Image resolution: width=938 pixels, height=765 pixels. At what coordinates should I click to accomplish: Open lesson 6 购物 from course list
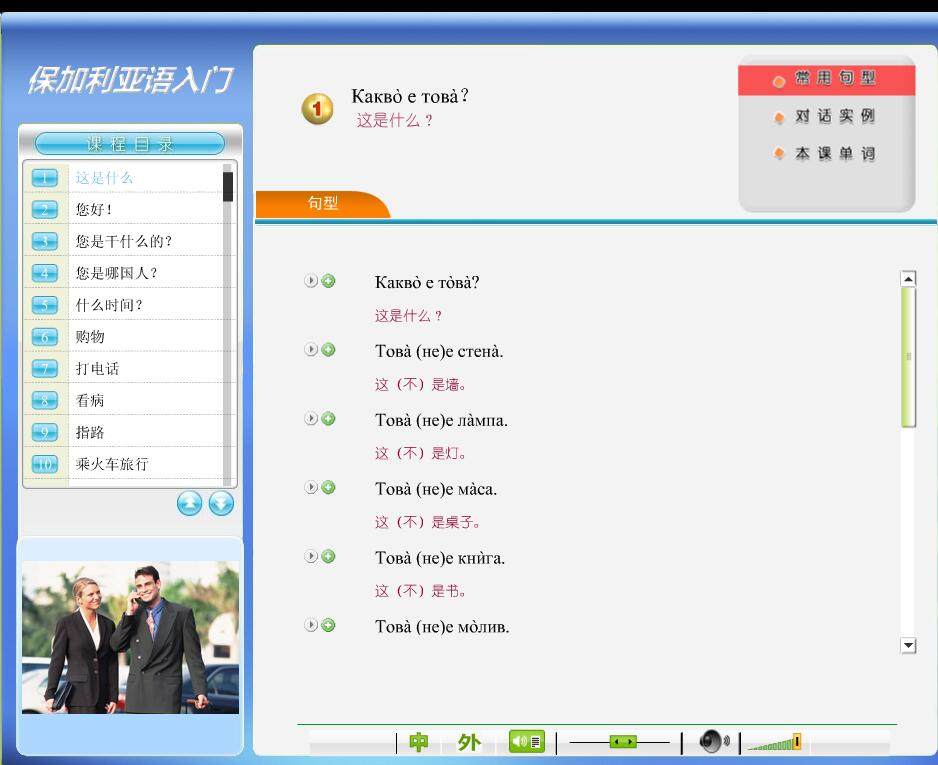coord(90,337)
